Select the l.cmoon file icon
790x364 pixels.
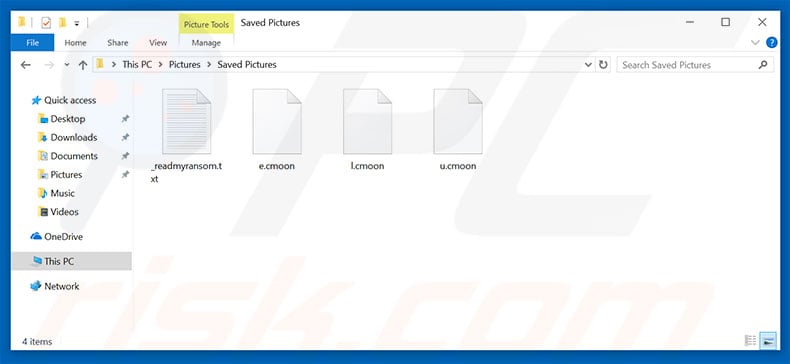pos(367,122)
